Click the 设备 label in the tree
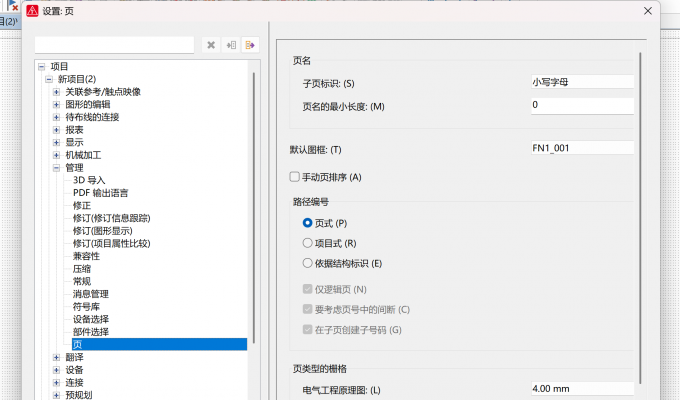 coord(74,370)
